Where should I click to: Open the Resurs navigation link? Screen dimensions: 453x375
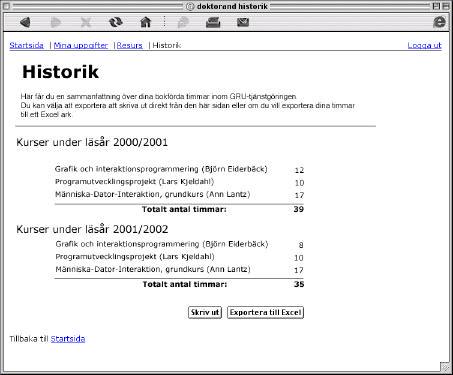[x=129, y=45]
